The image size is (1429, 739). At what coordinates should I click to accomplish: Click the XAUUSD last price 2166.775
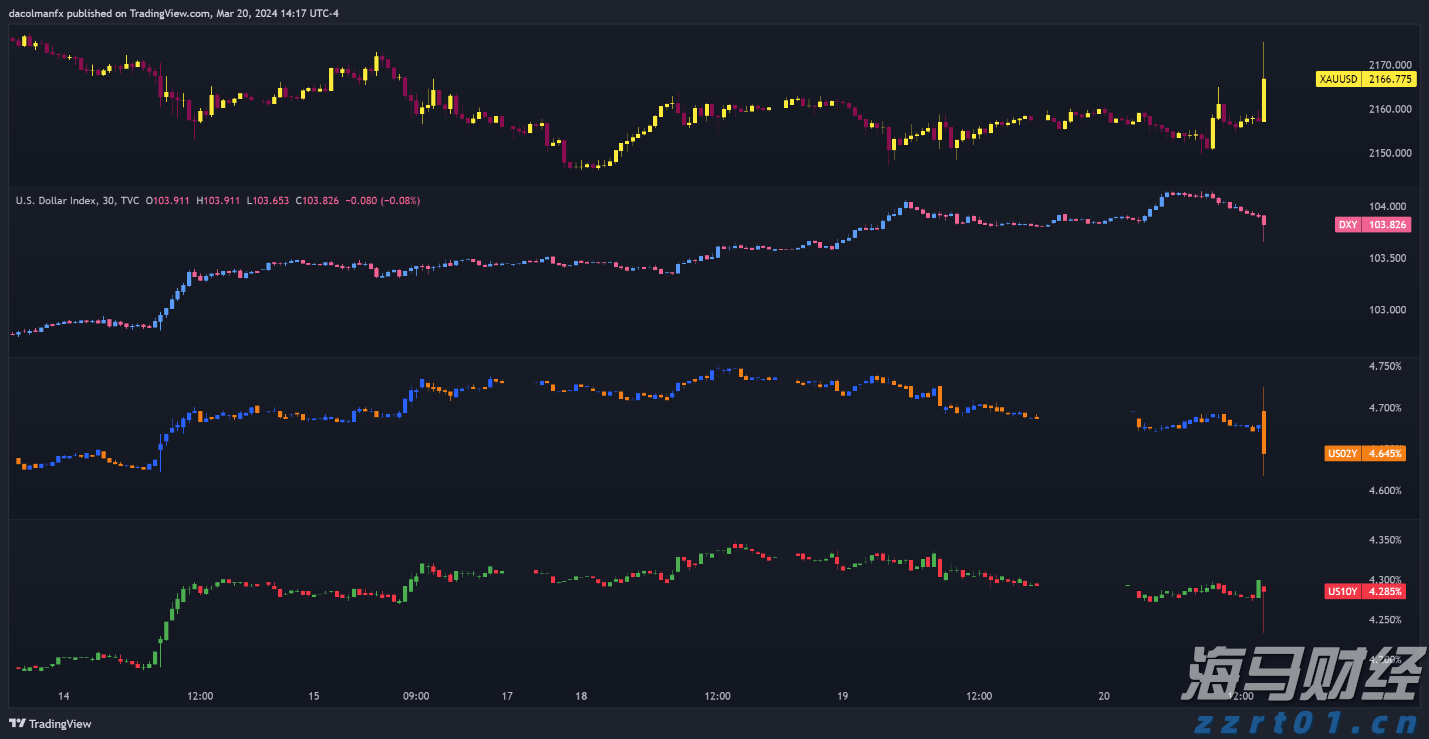pyautogui.click(x=1389, y=79)
